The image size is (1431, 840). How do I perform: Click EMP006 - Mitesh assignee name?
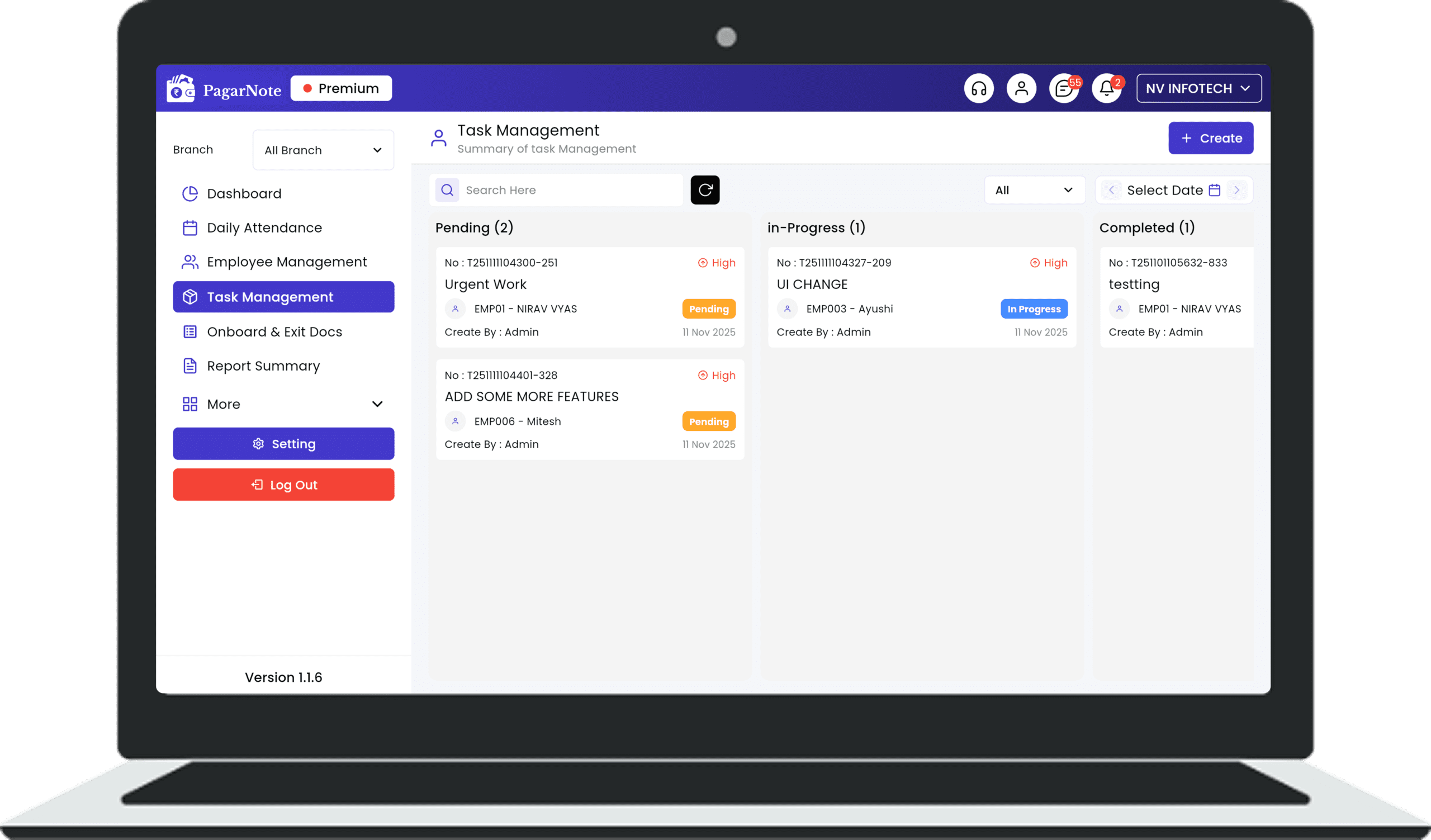point(518,421)
